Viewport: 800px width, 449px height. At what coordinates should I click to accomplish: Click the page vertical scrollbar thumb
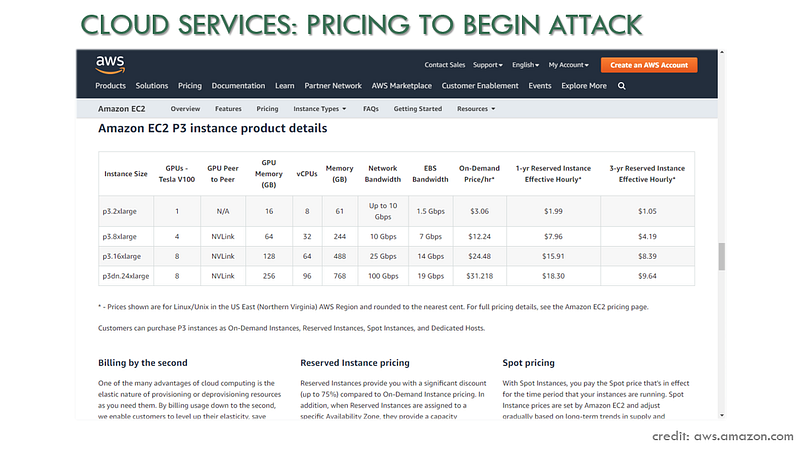coord(721,256)
